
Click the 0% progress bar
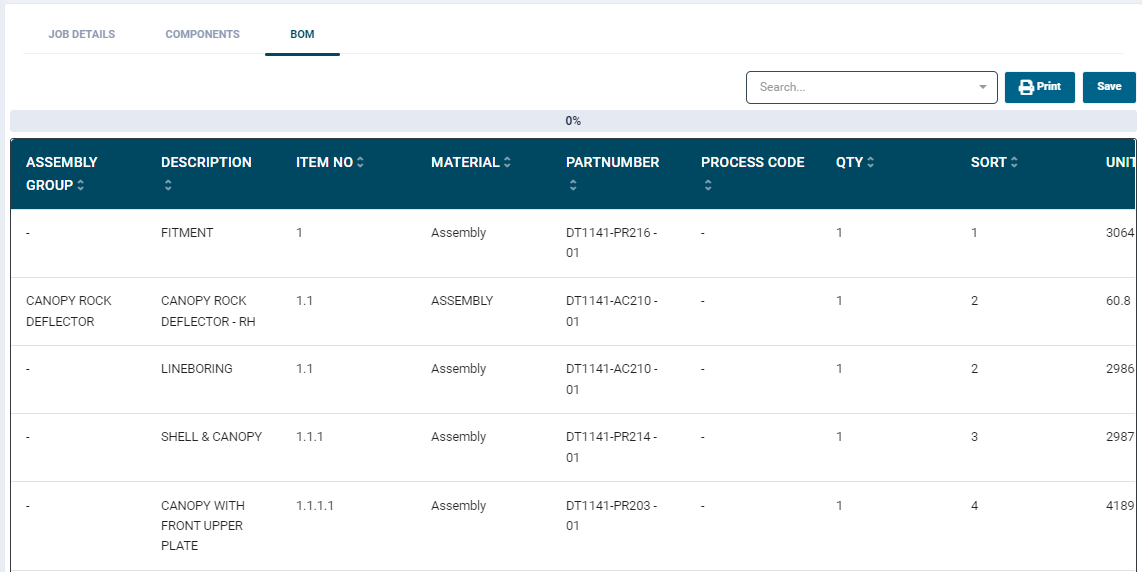573,121
